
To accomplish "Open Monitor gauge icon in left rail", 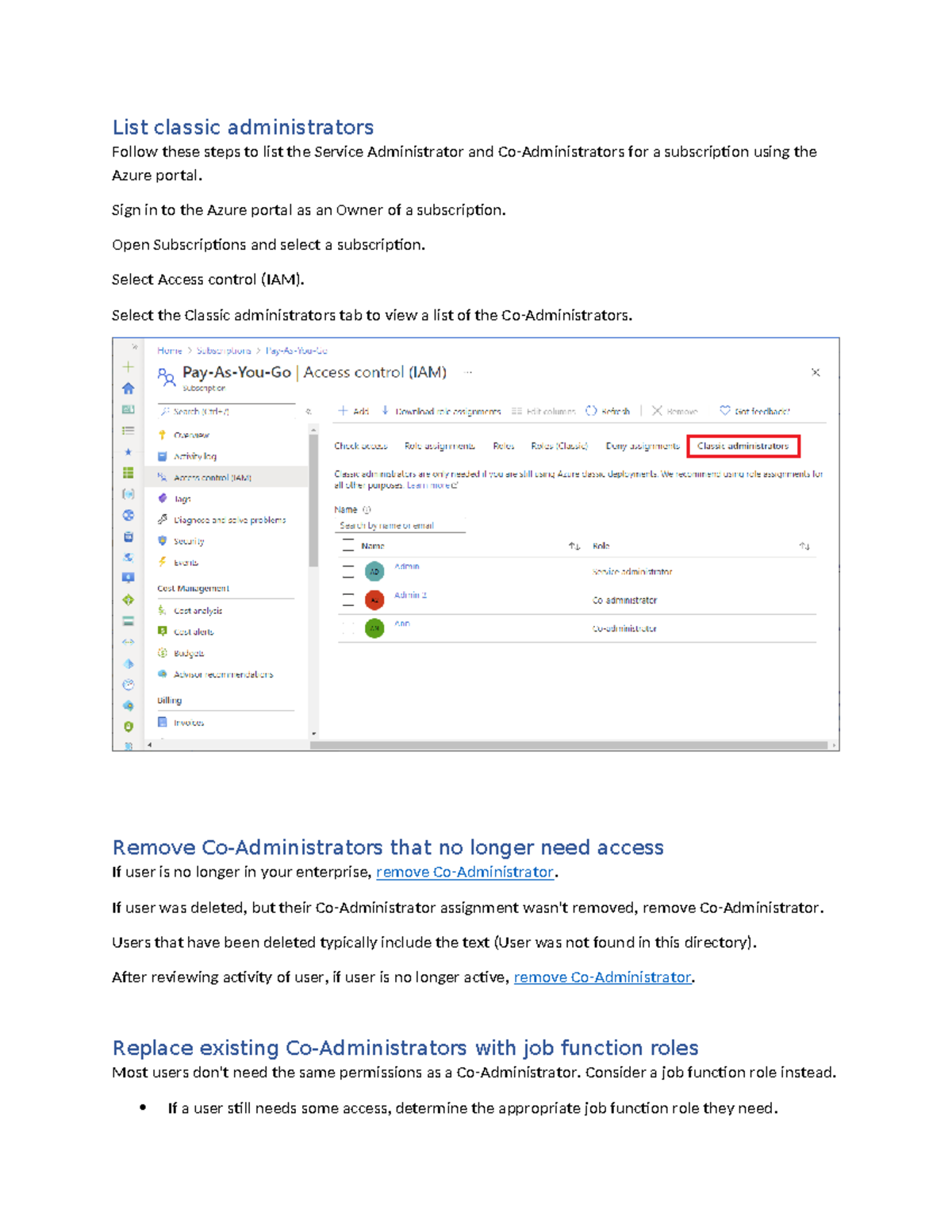I will point(129,685).
